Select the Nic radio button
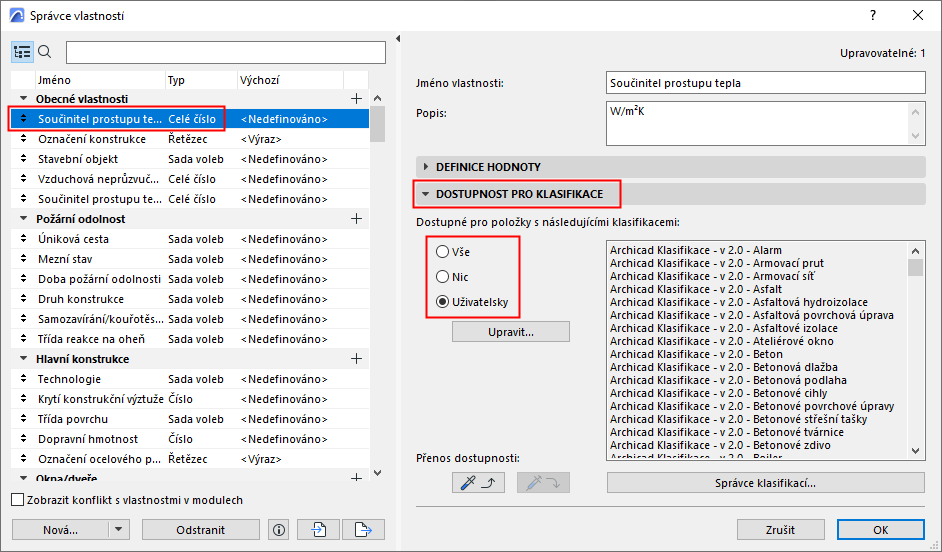This screenshot has height=552, width=942. (x=443, y=277)
